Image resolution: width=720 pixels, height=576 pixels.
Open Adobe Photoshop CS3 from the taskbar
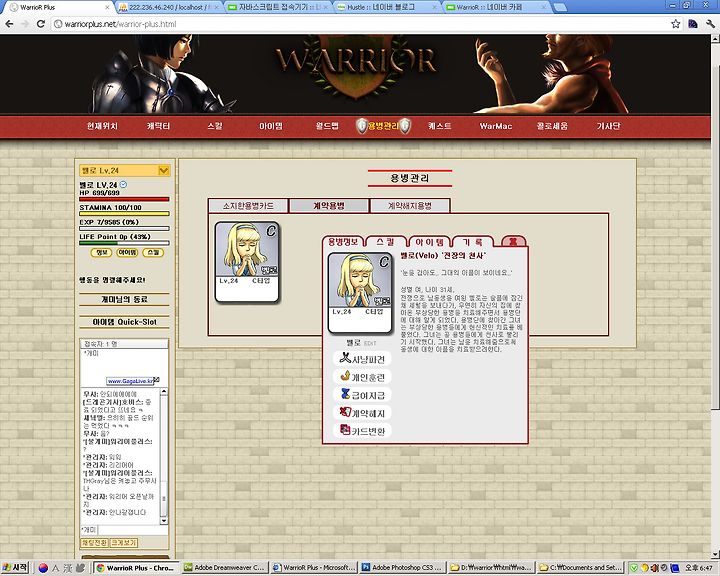[x=403, y=568]
